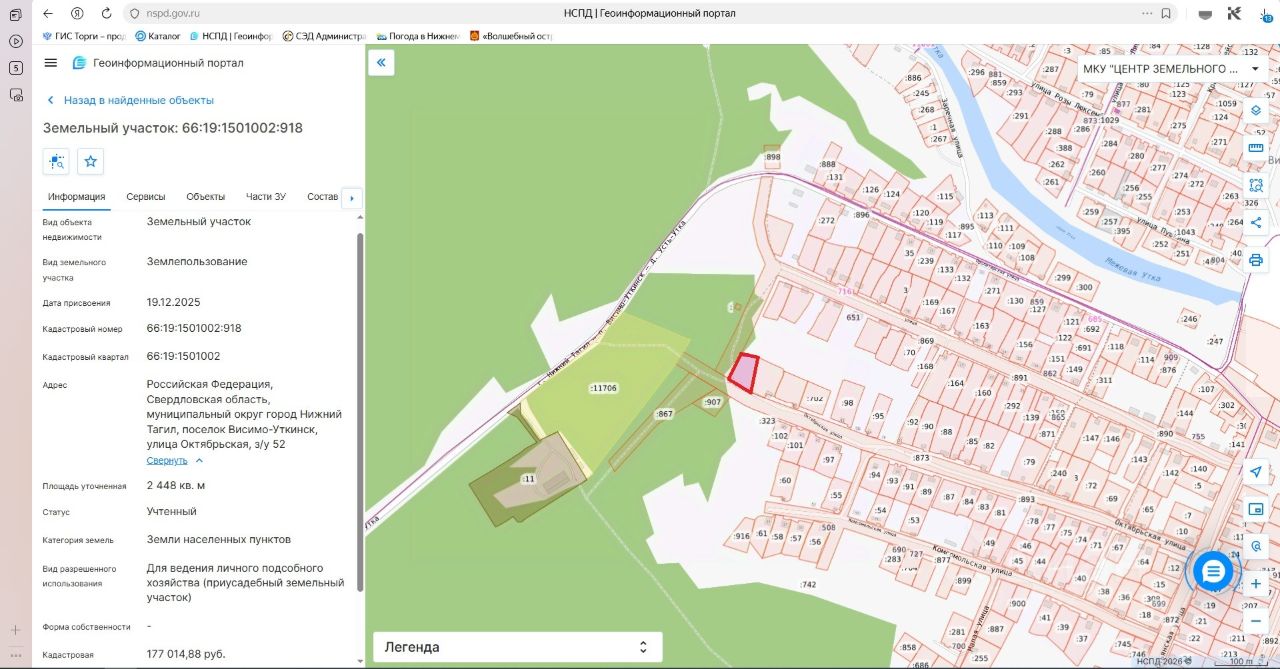The image size is (1280, 669).
Task: Click the share map icon
Action: click(x=1256, y=223)
